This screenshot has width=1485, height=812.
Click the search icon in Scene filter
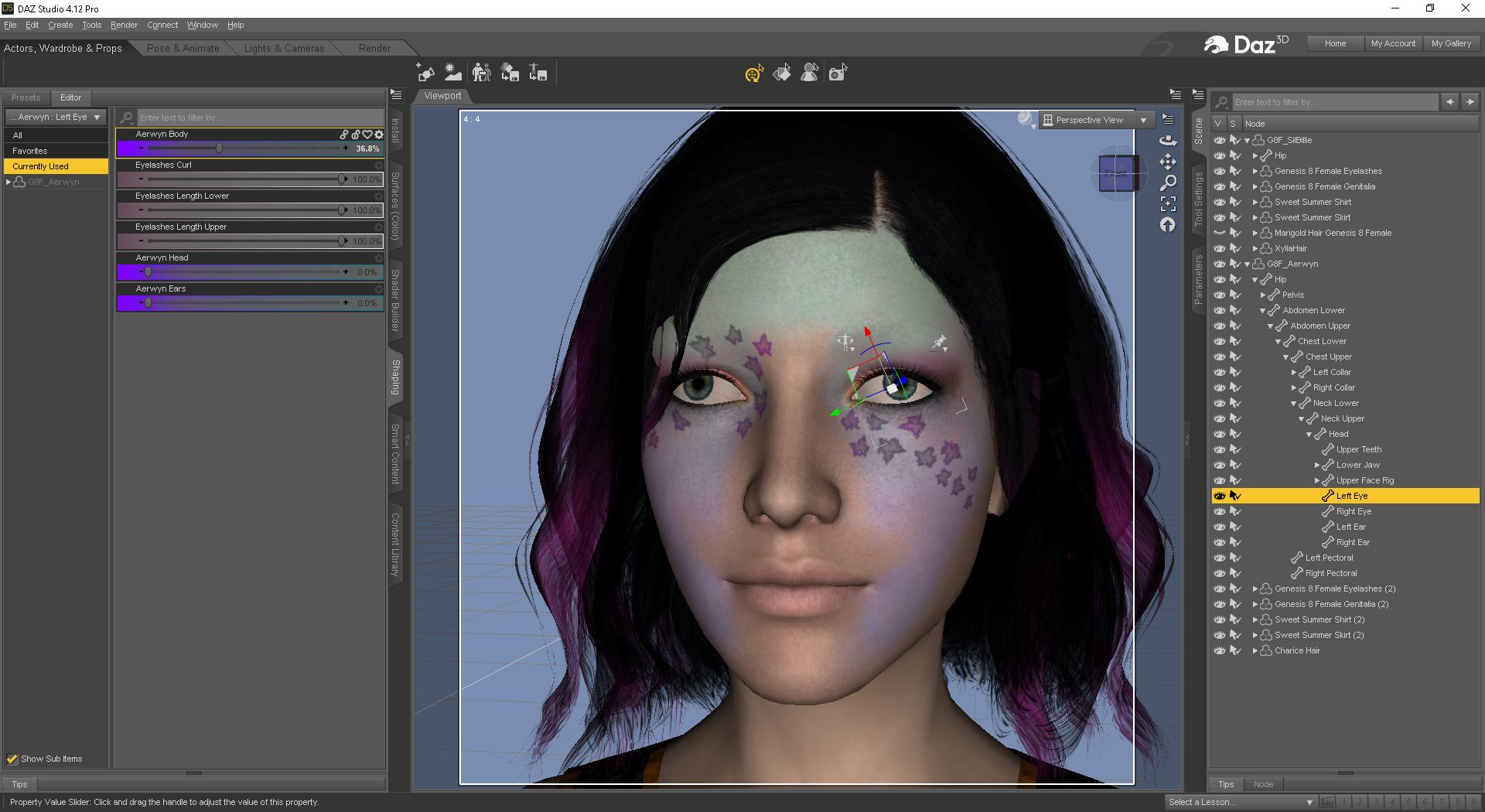coord(1222,102)
